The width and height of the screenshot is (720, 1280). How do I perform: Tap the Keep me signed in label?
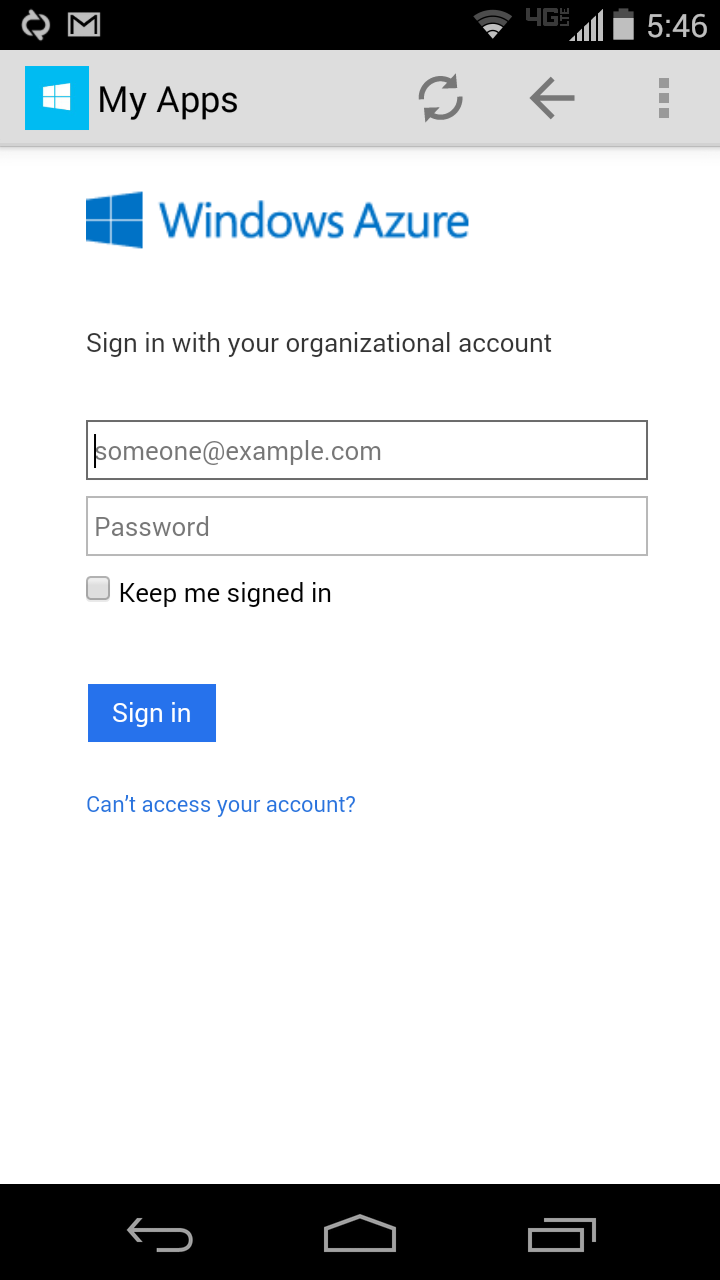point(225,593)
